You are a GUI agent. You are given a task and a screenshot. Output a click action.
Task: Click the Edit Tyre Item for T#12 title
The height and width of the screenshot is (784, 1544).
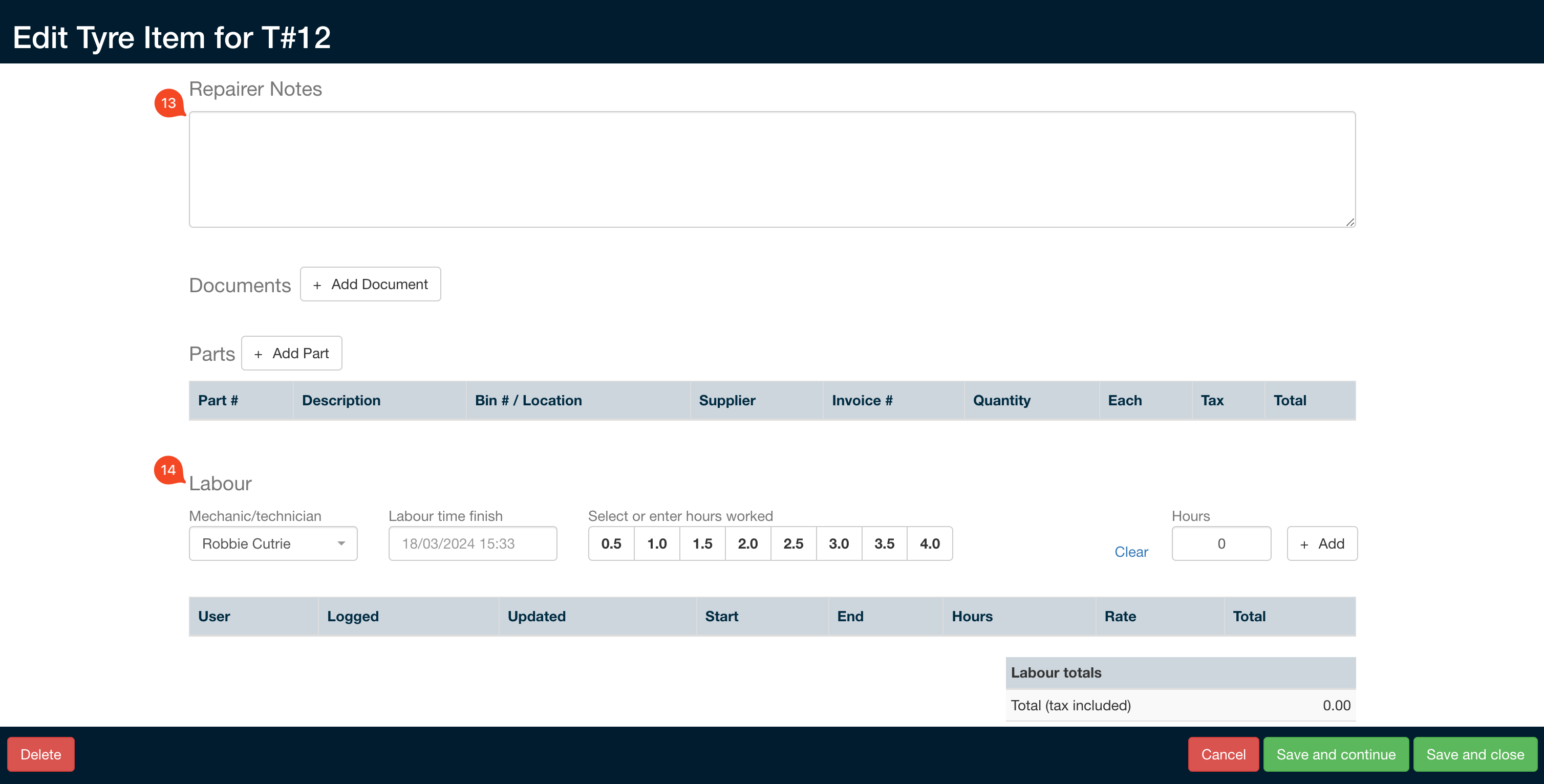pyautogui.click(x=172, y=37)
